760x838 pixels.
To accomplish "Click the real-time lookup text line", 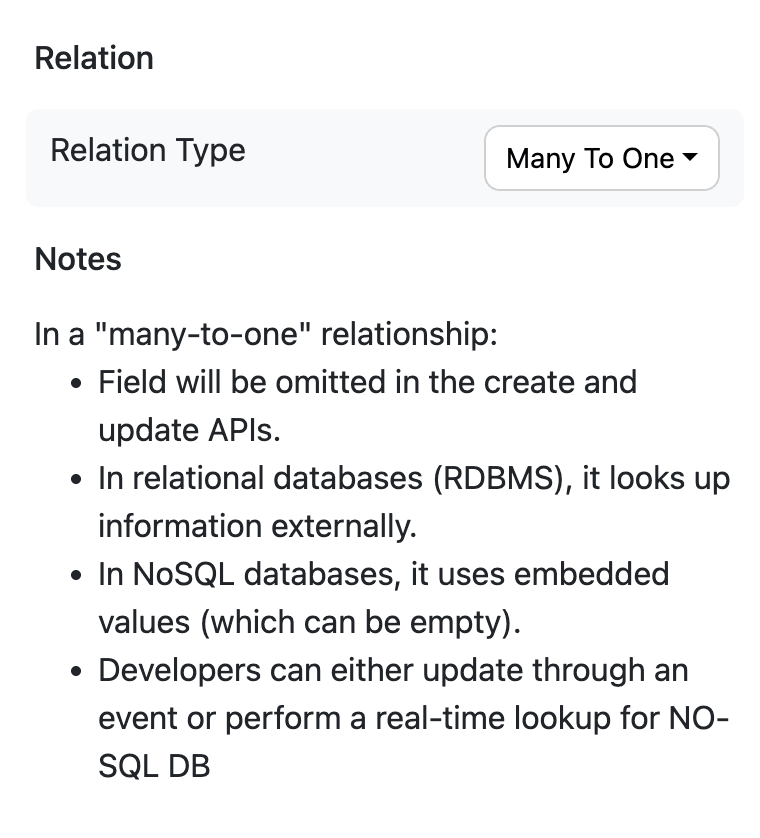I will [x=413, y=718].
